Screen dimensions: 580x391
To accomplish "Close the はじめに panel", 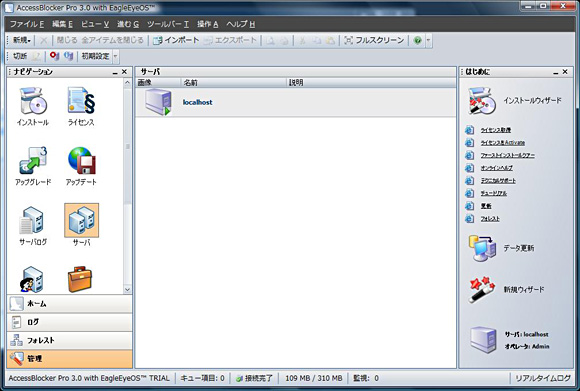I will (565, 72).
